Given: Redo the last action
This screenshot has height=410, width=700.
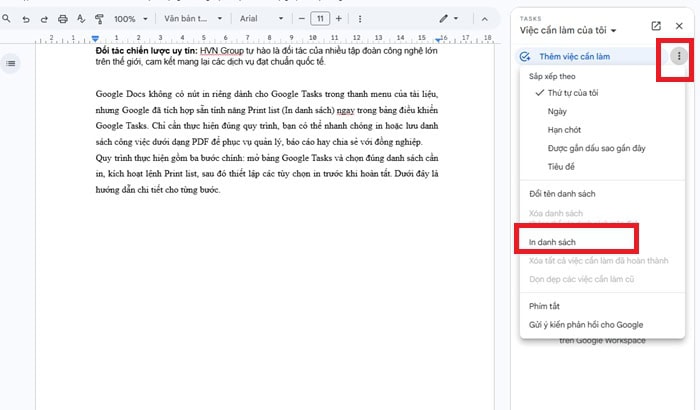Looking at the screenshot, I should point(44,19).
